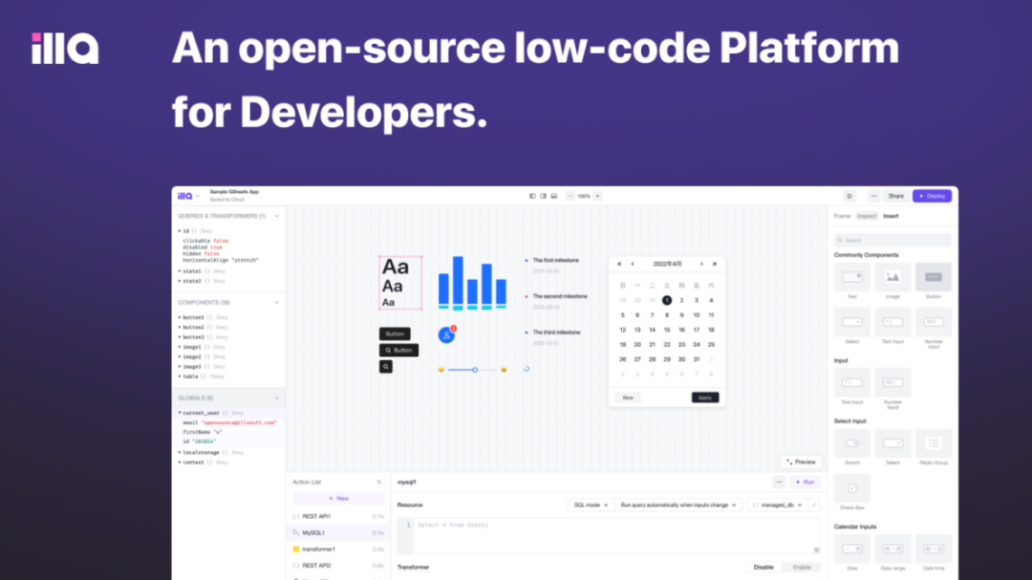Click the zoom out minus button

coord(570,196)
